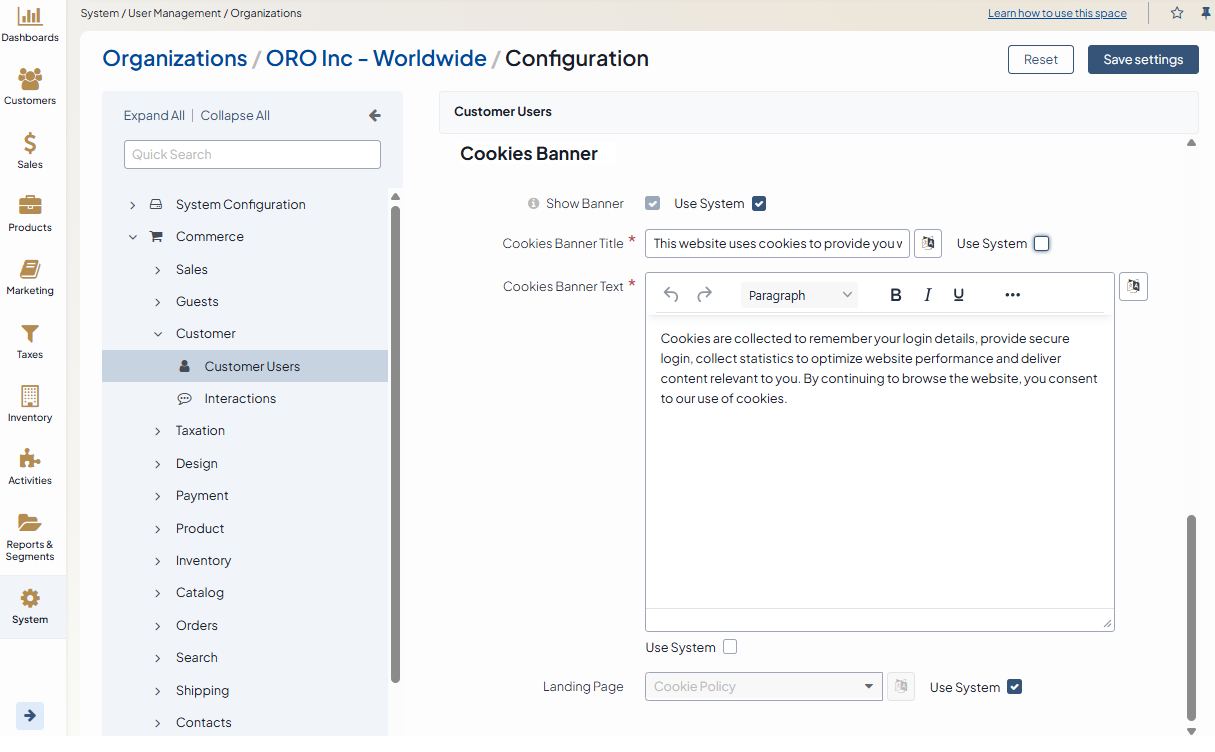Check Use System below Cookies Banner Text
The image size is (1215, 752).
(x=730, y=647)
